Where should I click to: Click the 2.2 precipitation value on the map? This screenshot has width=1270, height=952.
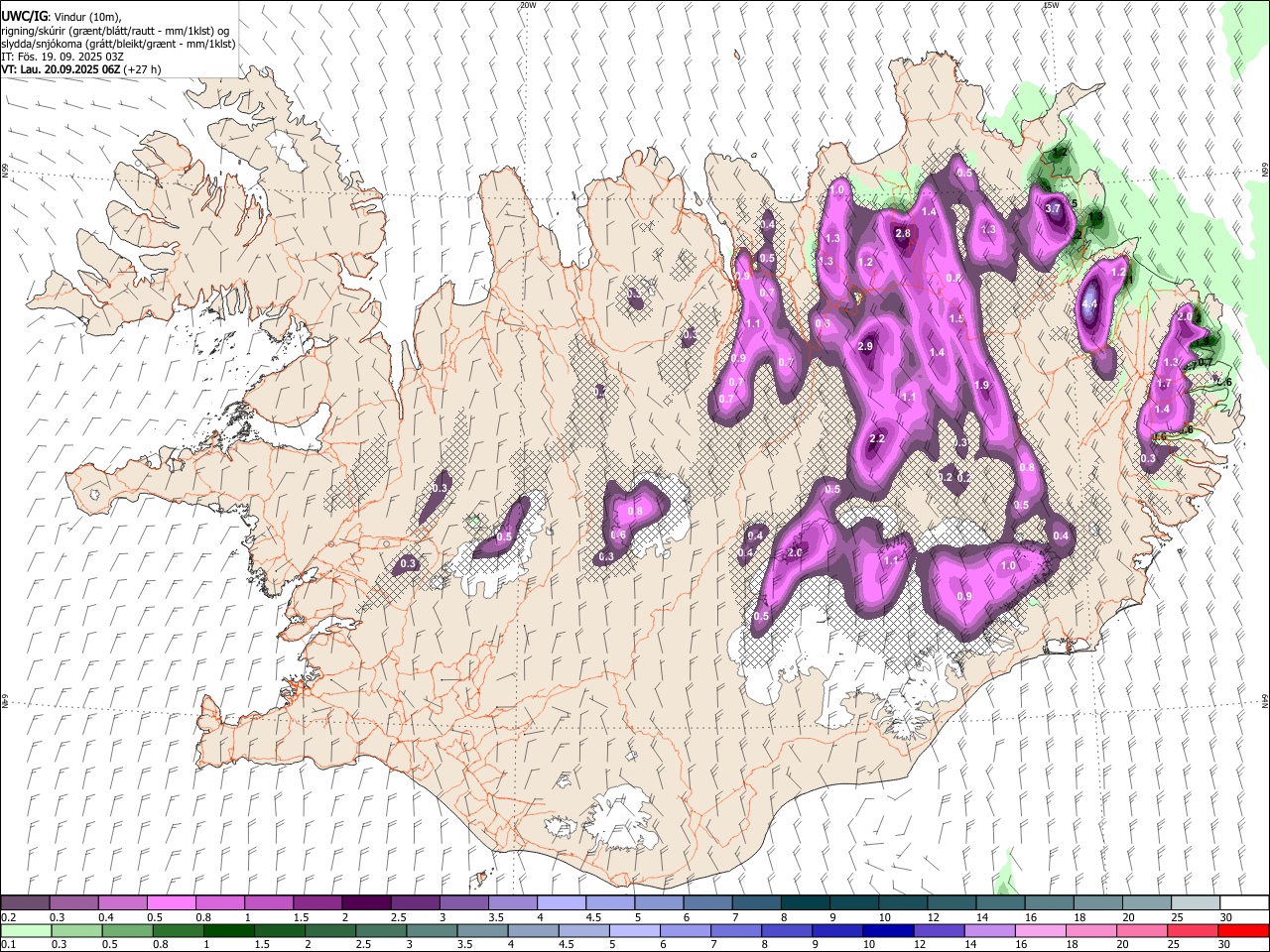pyautogui.click(x=877, y=438)
